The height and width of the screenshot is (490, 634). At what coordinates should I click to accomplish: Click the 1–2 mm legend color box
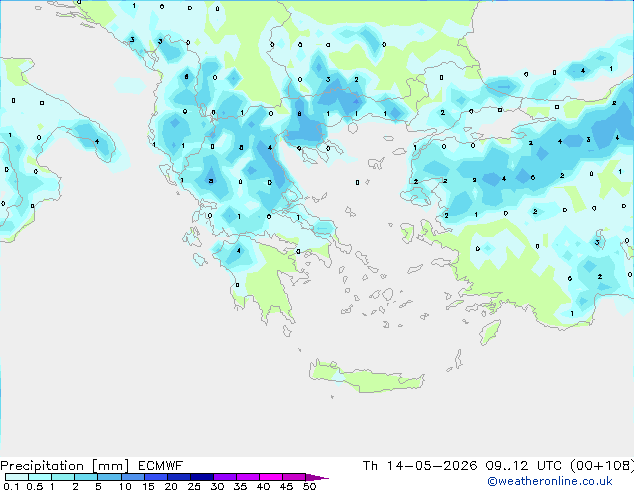(x=63, y=477)
